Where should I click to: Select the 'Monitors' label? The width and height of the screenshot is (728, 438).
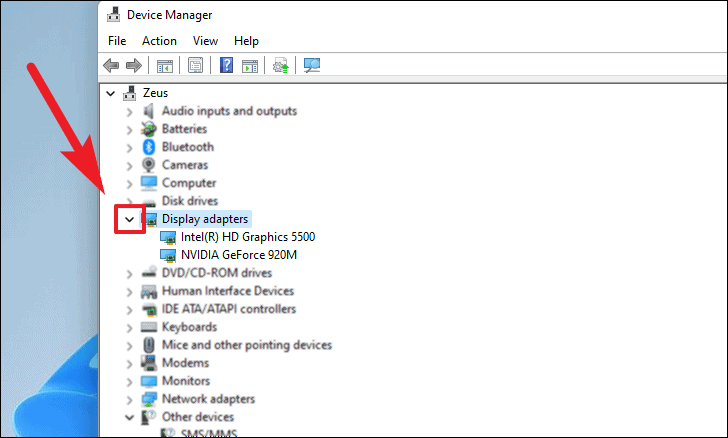coord(186,381)
